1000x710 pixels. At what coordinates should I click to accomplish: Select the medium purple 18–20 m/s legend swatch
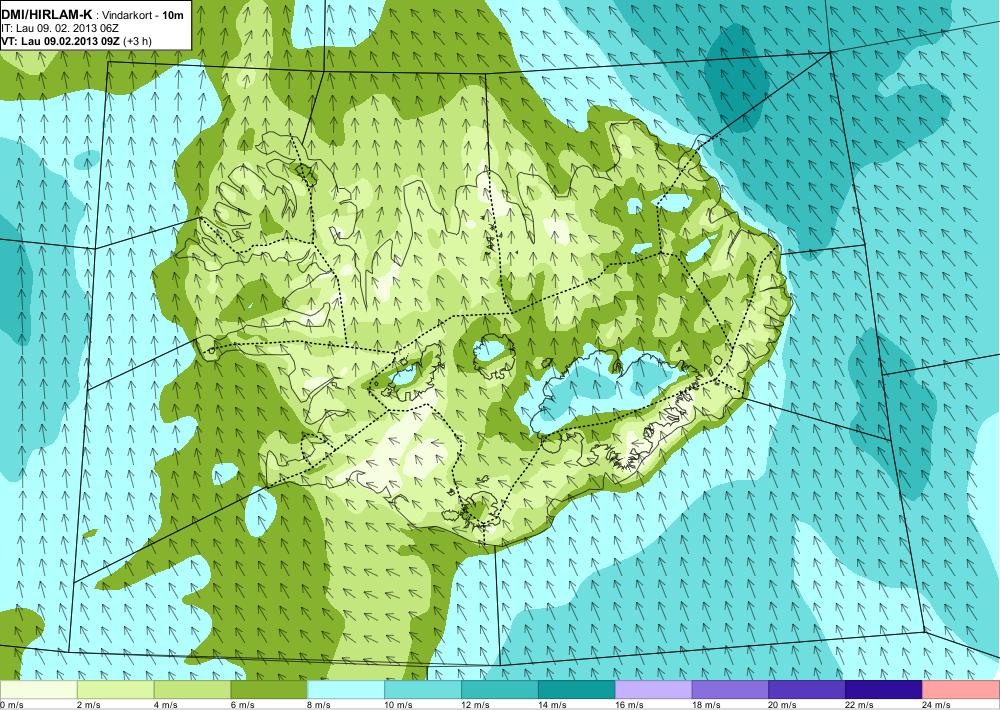(730, 690)
